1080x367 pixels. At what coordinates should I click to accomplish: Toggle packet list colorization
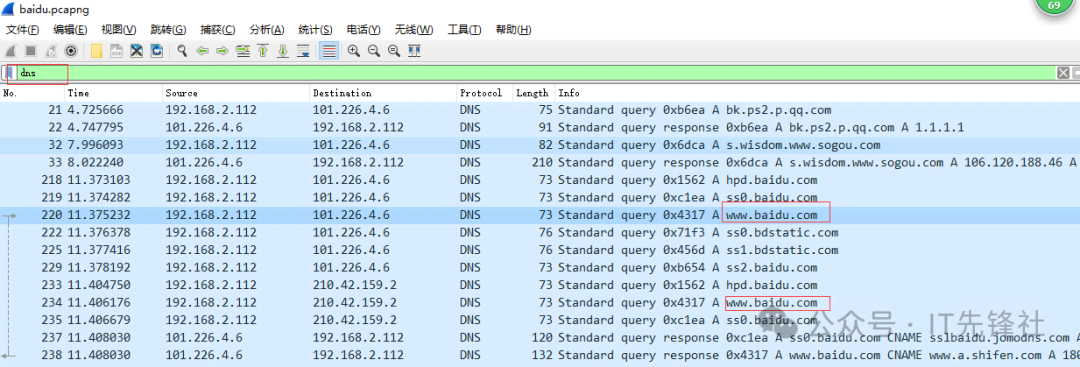(329, 51)
